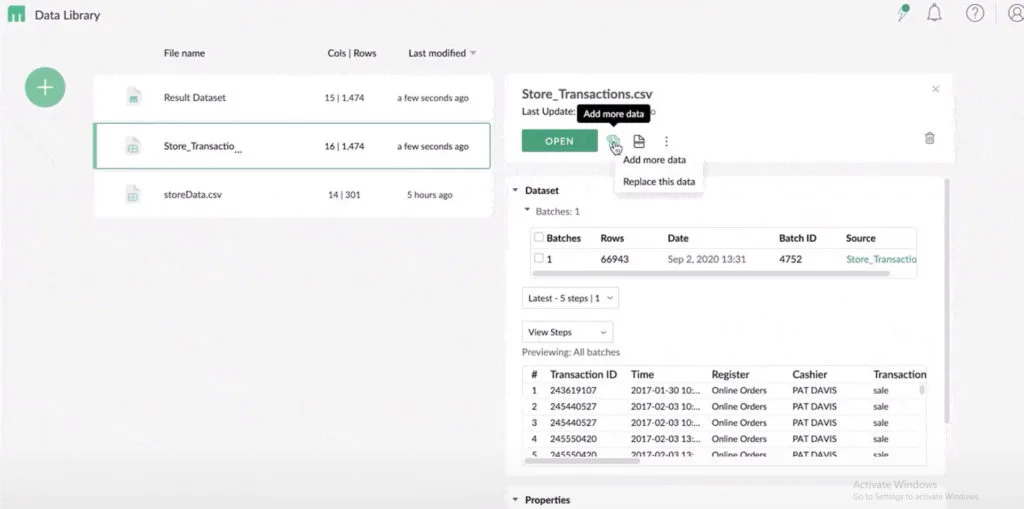Collapse the Properties section

[x=515, y=500]
